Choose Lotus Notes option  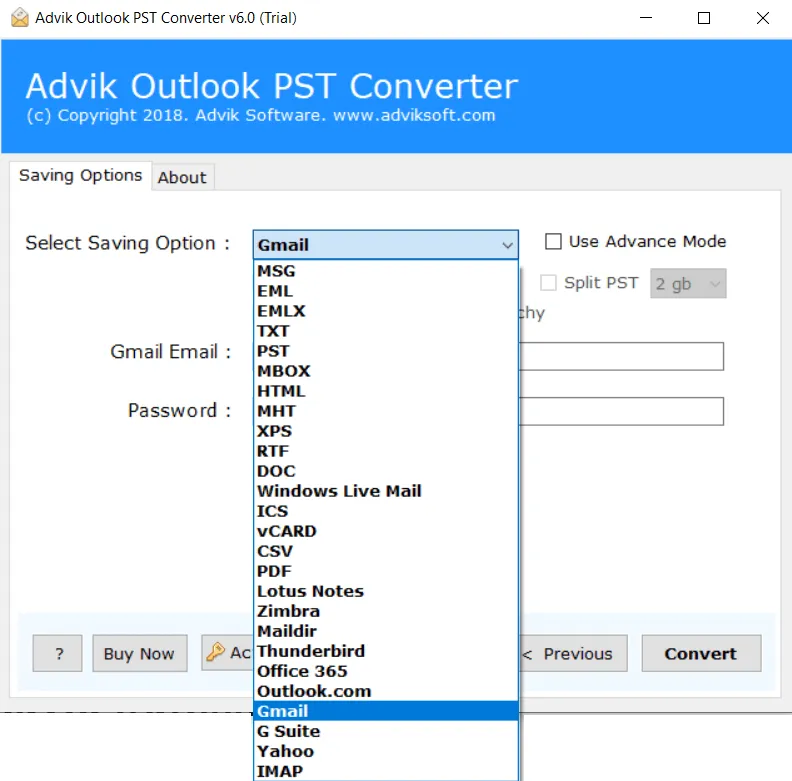pyautogui.click(x=386, y=591)
